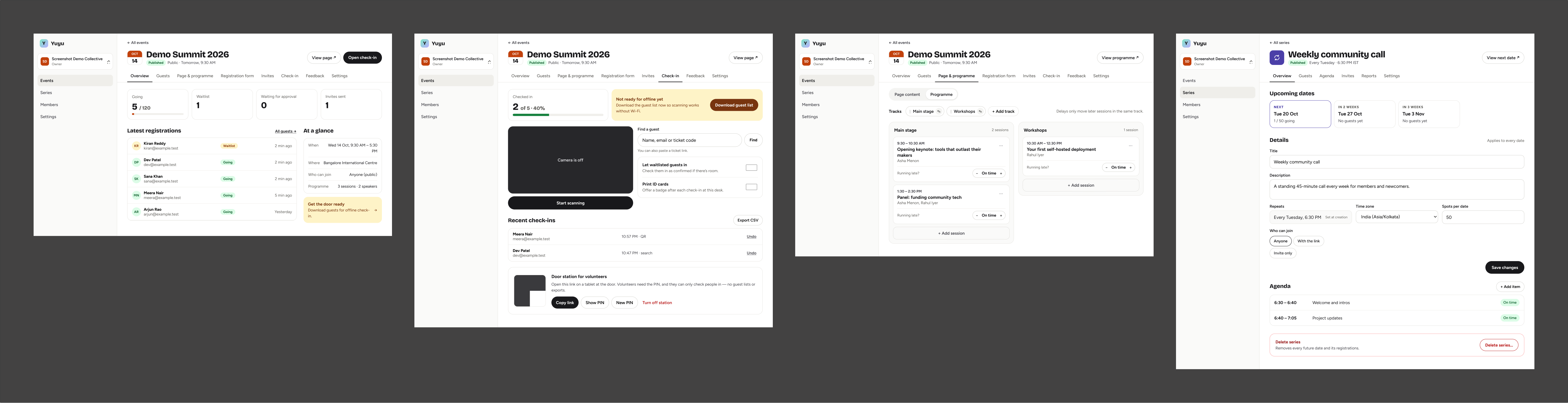The image size is (1568, 403).
Task: Click drag handle on Workshops track chip
Action: (951, 111)
